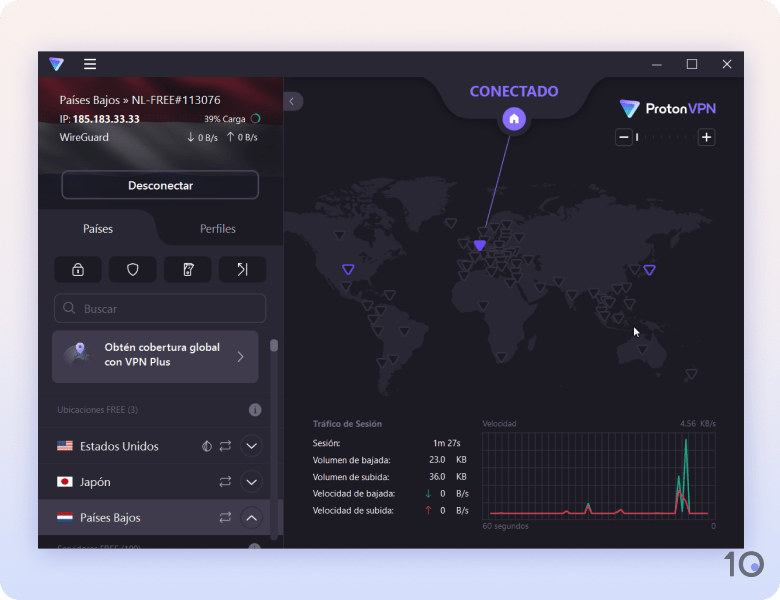
Task: Click the United States map marker
Action: pyautogui.click(x=348, y=269)
